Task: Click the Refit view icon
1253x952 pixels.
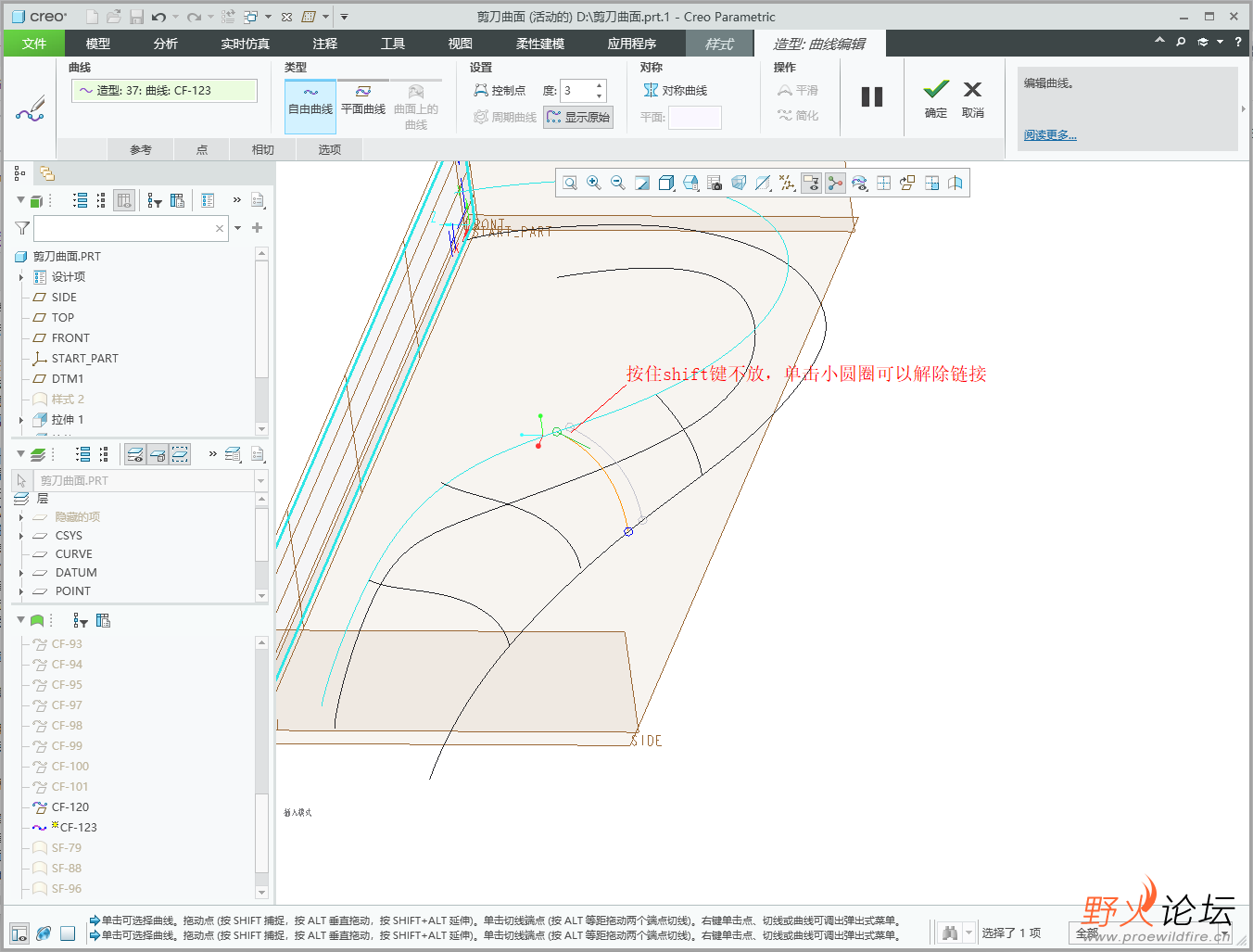Action: (570, 183)
